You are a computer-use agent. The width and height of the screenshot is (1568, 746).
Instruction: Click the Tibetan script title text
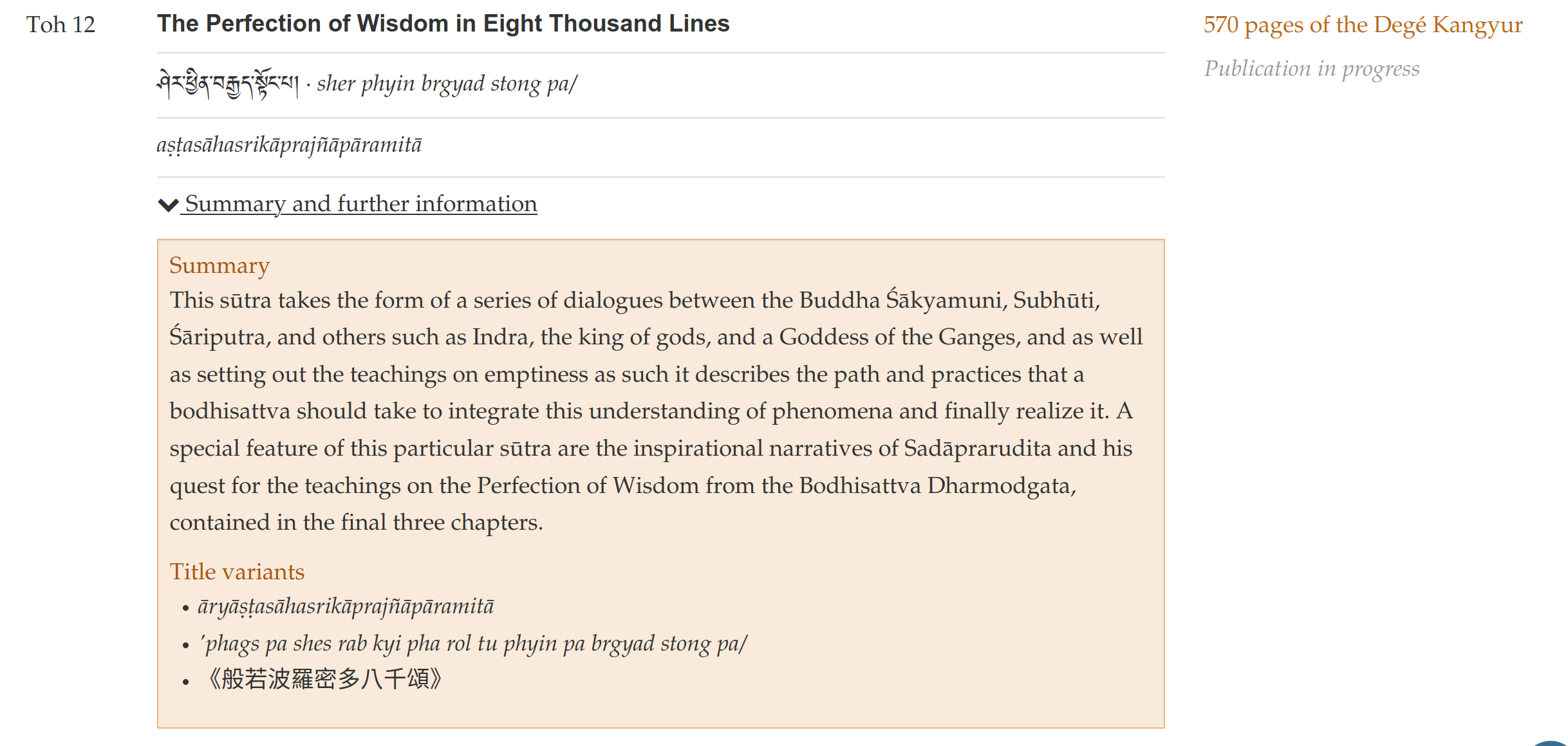click(228, 84)
